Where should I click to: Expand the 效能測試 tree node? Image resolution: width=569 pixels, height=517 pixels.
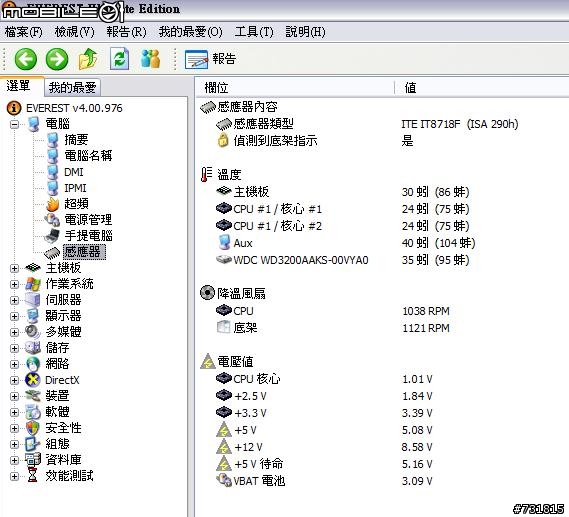[x=14, y=476]
